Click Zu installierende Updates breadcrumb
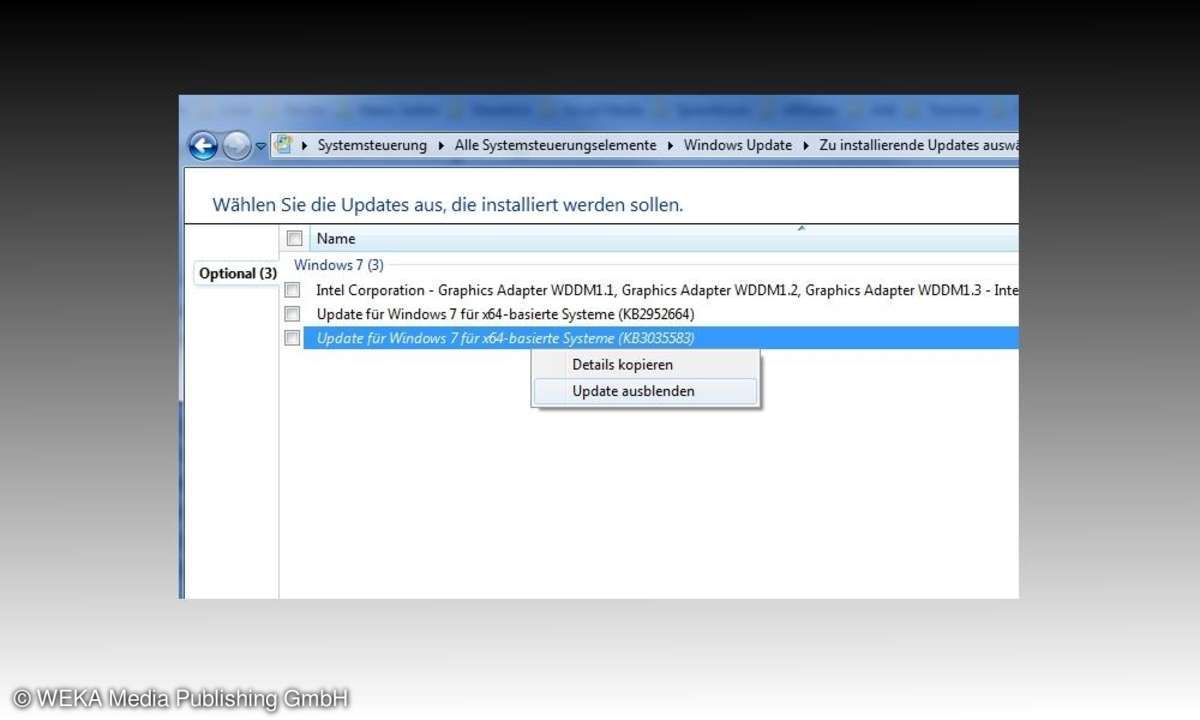This screenshot has width=1200, height=720. [x=918, y=145]
